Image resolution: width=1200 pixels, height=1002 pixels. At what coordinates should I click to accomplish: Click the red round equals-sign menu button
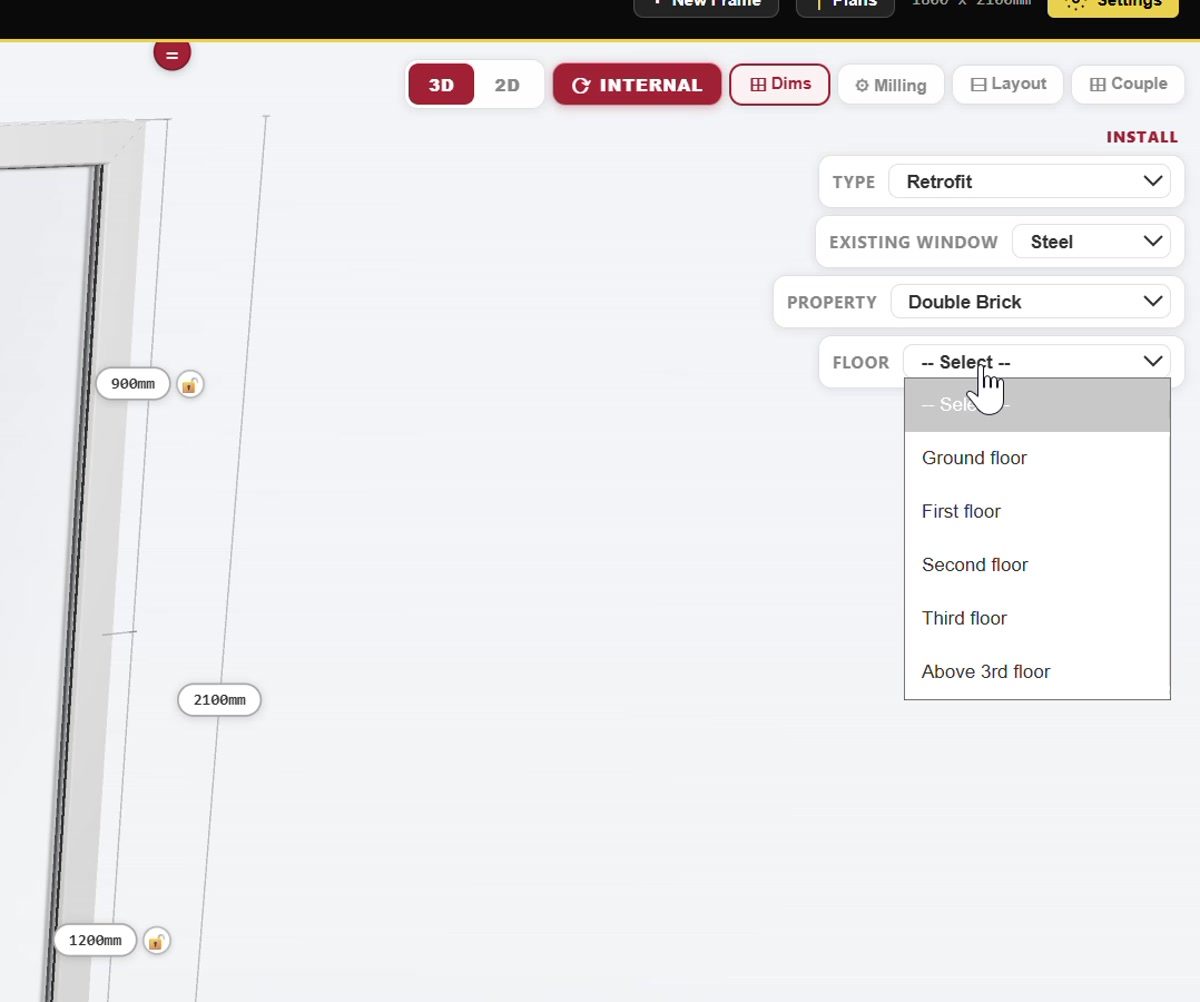coord(172,54)
